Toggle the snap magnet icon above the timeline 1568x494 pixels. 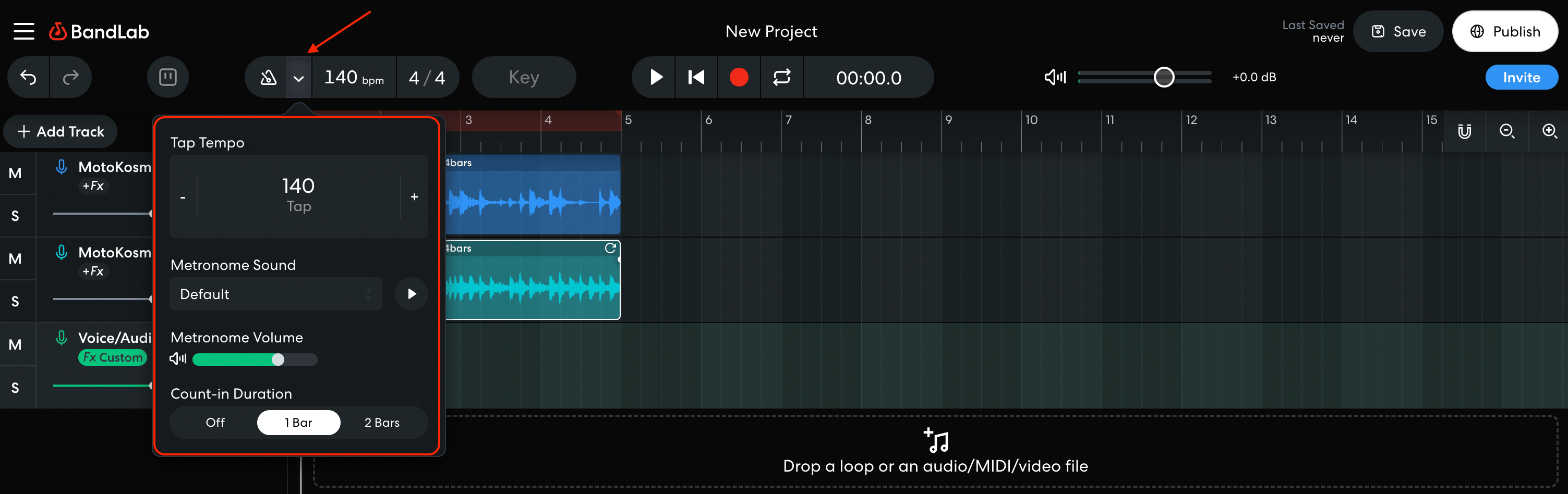click(x=1466, y=131)
